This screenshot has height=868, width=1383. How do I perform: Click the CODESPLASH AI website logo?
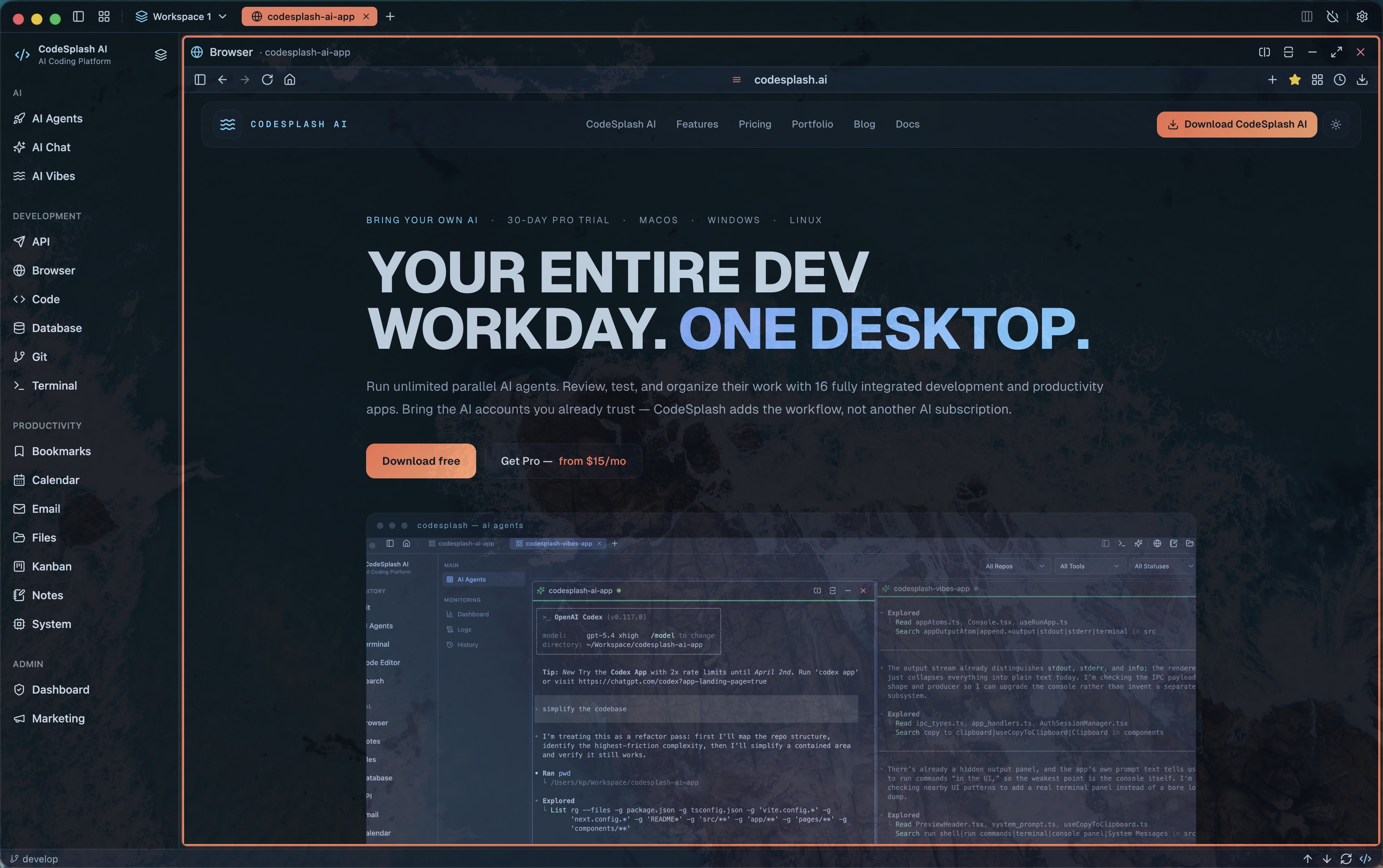tap(281, 124)
